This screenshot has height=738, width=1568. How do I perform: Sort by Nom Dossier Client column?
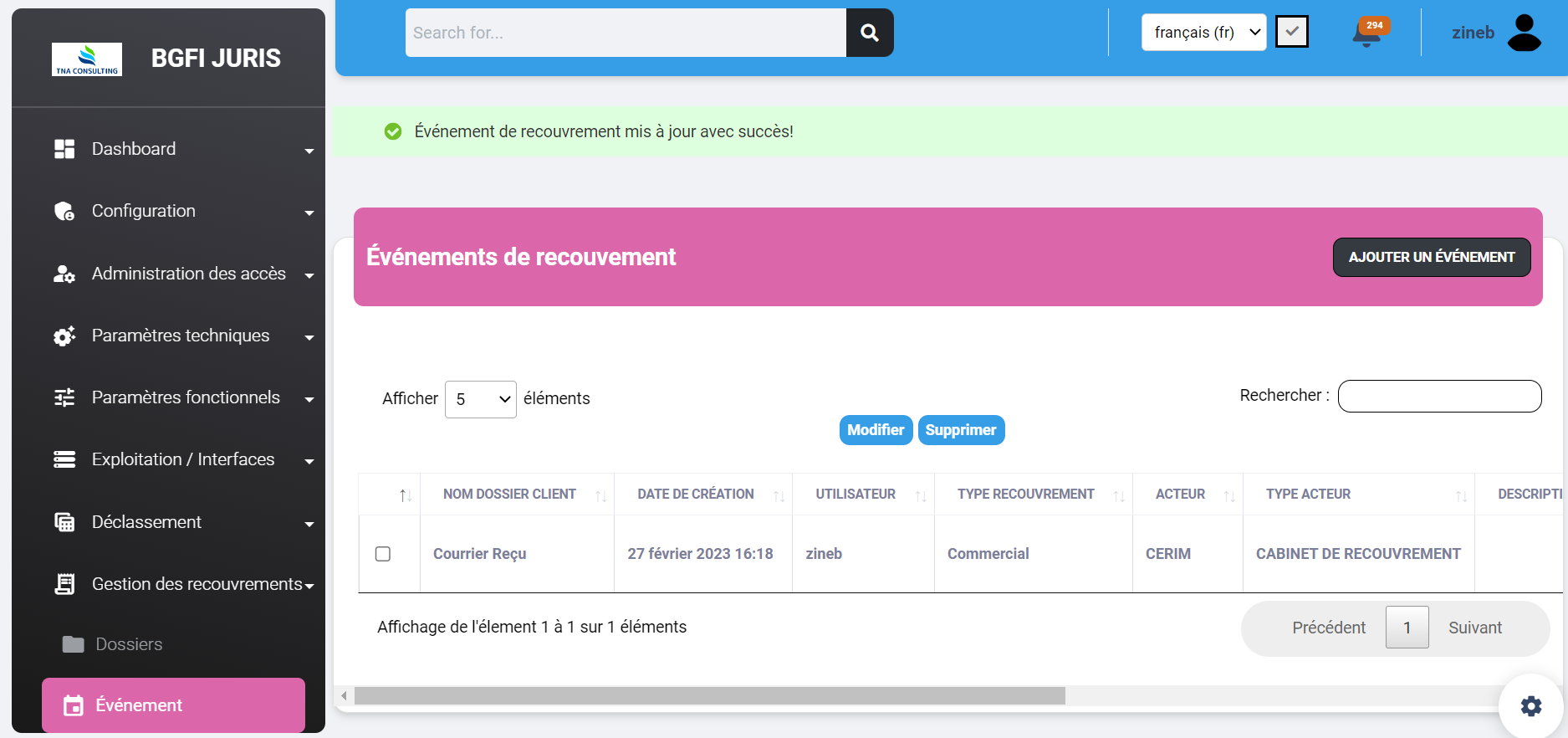[x=510, y=495]
